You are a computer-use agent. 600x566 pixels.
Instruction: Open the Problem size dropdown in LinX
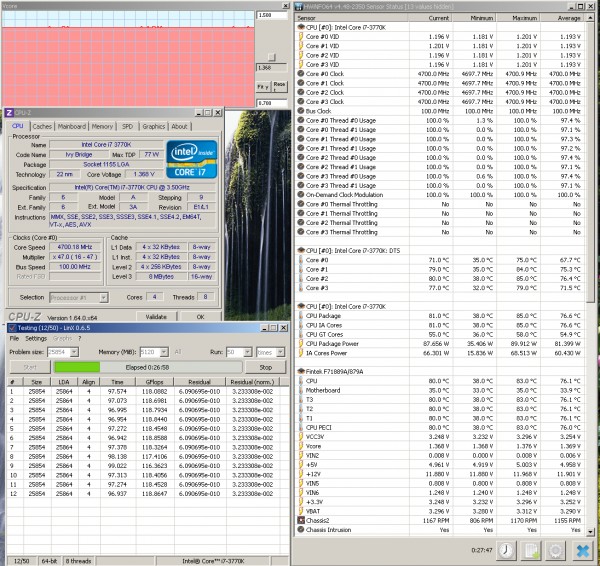pyautogui.click(x=74, y=352)
